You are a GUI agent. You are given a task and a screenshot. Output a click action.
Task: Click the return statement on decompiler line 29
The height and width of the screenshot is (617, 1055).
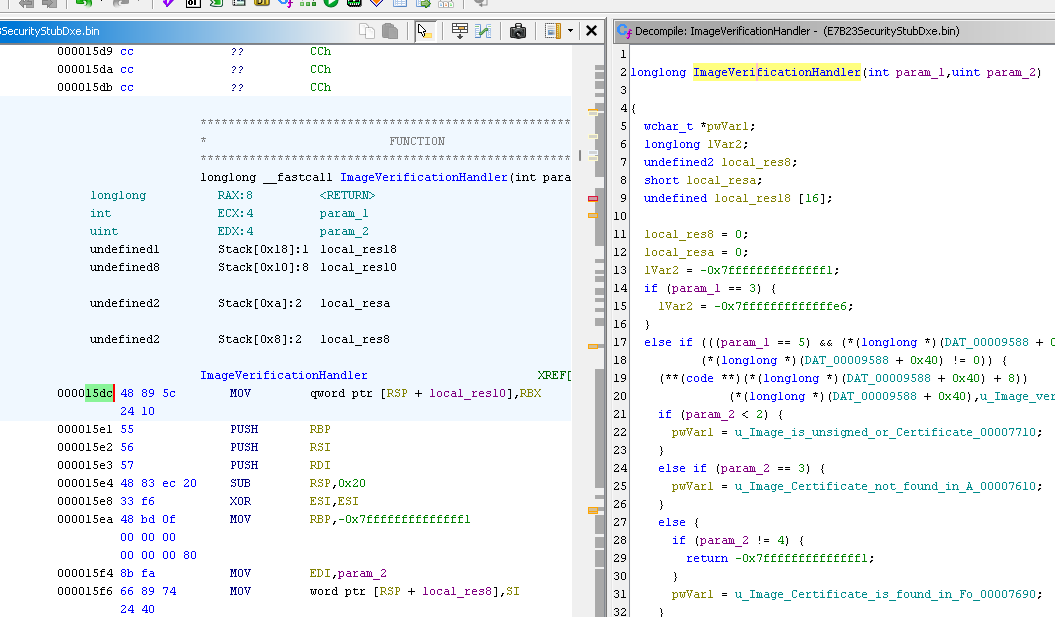[x=780, y=558]
